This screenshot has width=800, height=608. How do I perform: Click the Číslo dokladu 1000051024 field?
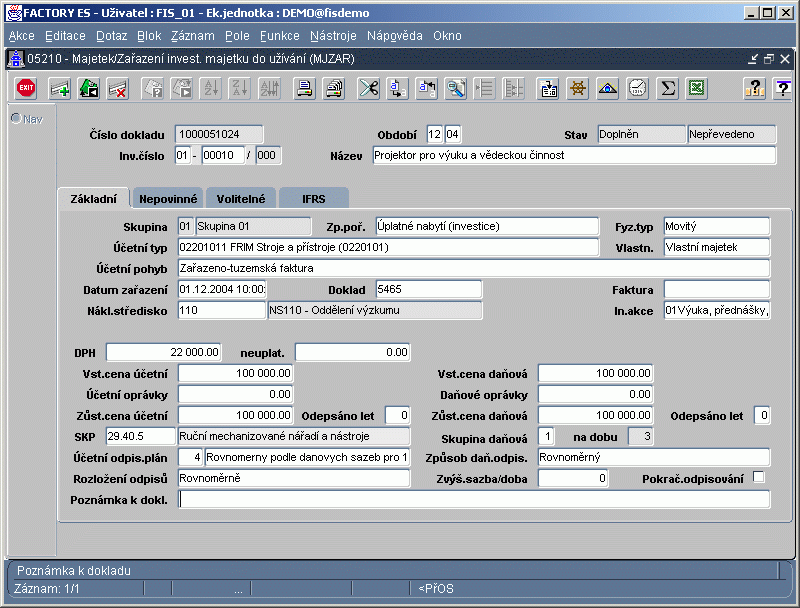point(219,134)
